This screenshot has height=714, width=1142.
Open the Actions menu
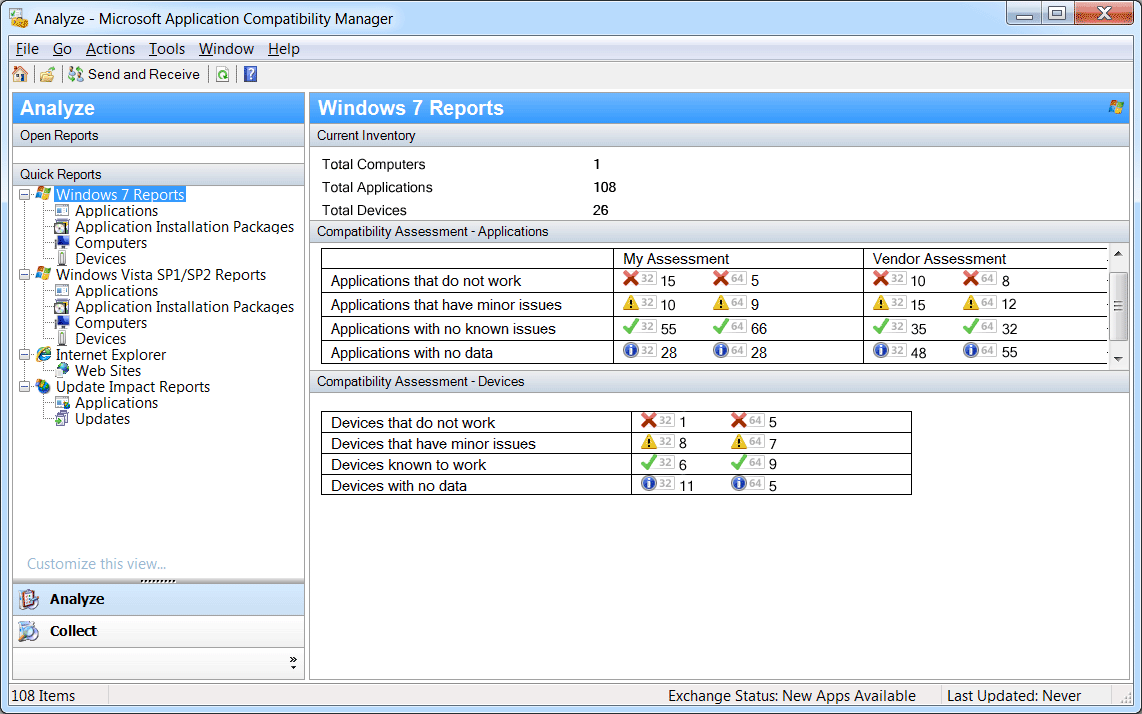[x=111, y=49]
